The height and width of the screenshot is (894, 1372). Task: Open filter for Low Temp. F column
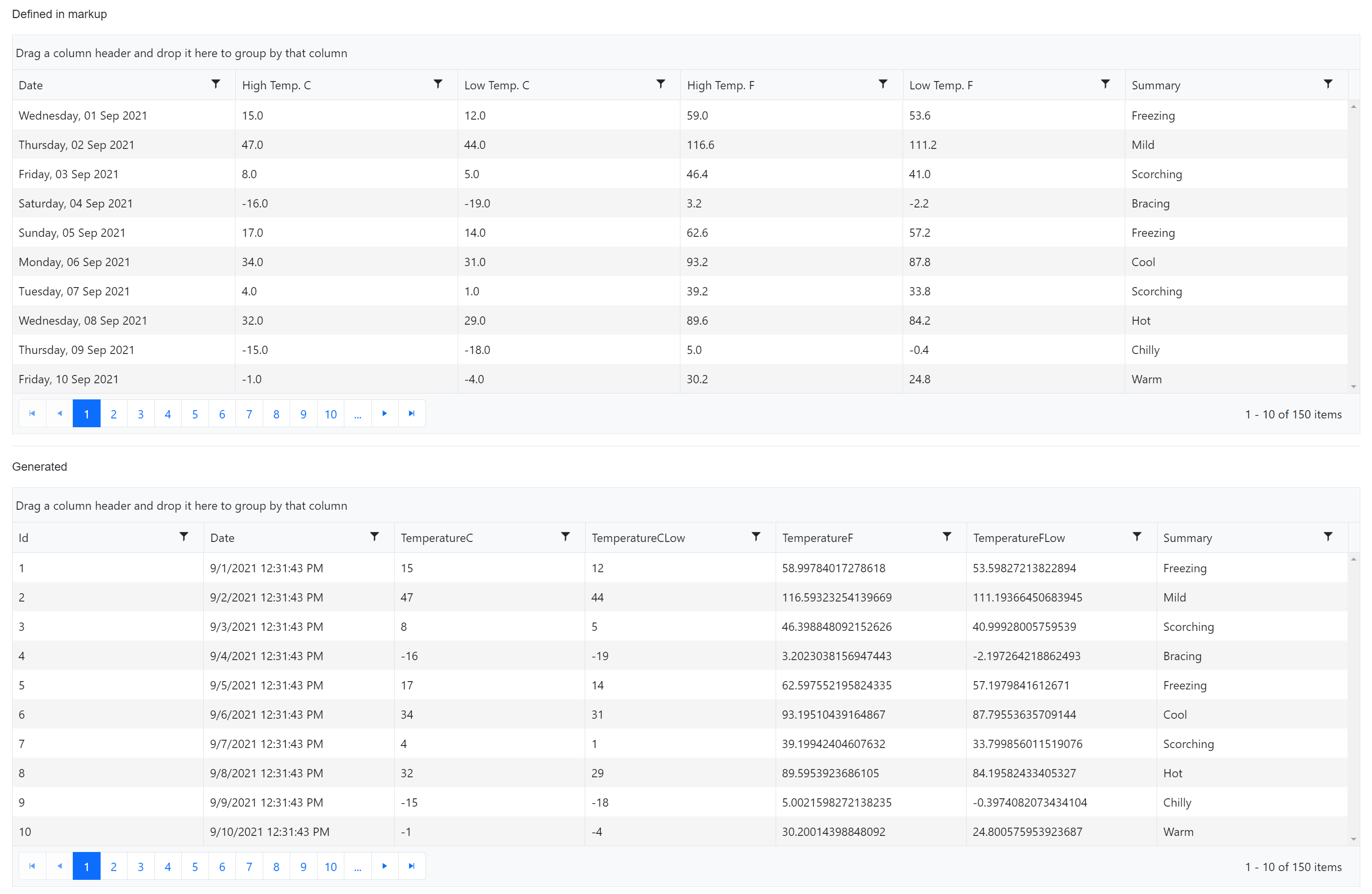click(x=1105, y=85)
